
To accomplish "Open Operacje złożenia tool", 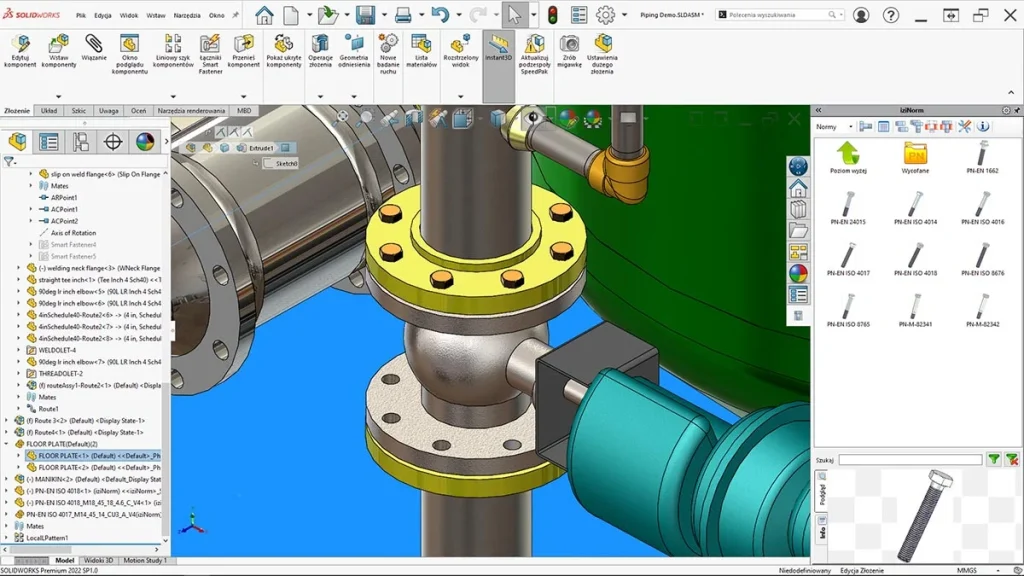I will click(320, 52).
